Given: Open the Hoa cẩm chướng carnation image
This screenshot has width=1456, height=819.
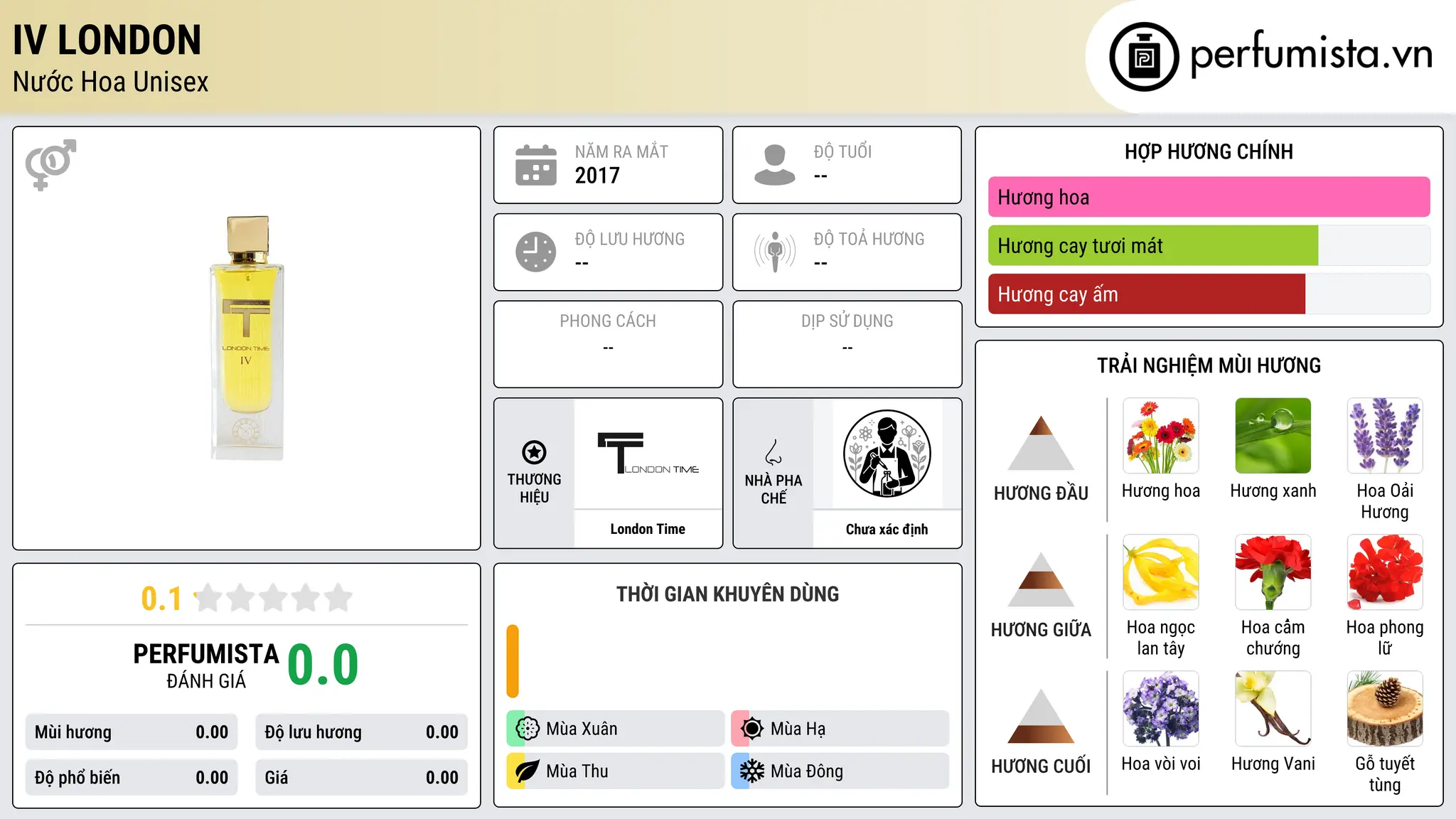Looking at the screenshot, I should (x=1273, y=572).
